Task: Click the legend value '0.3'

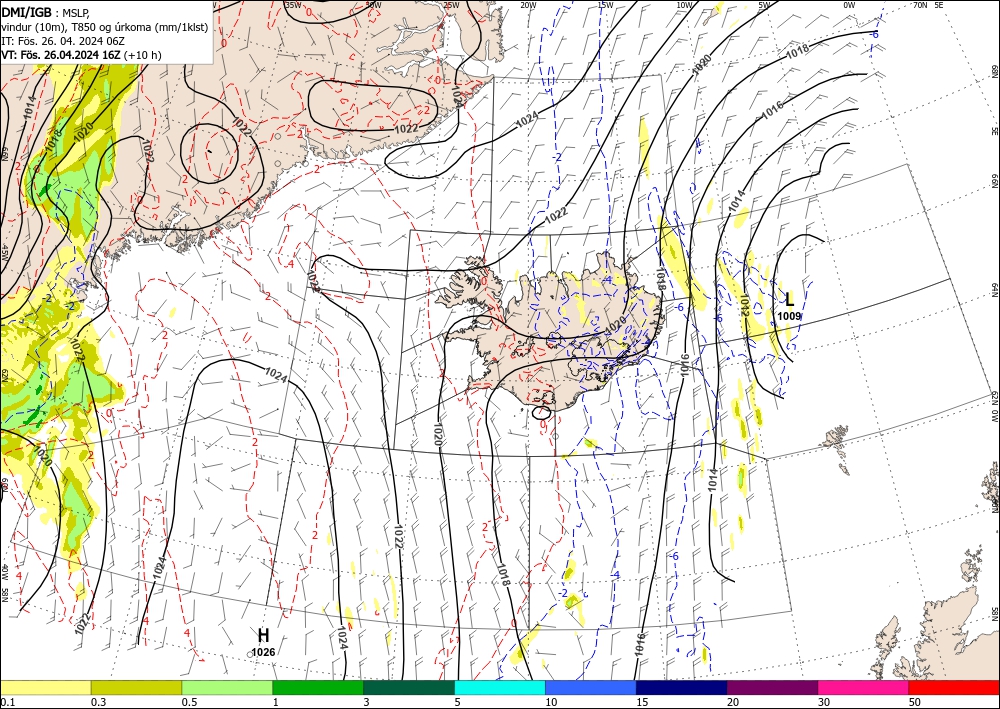Action: [x=97, y=702]
